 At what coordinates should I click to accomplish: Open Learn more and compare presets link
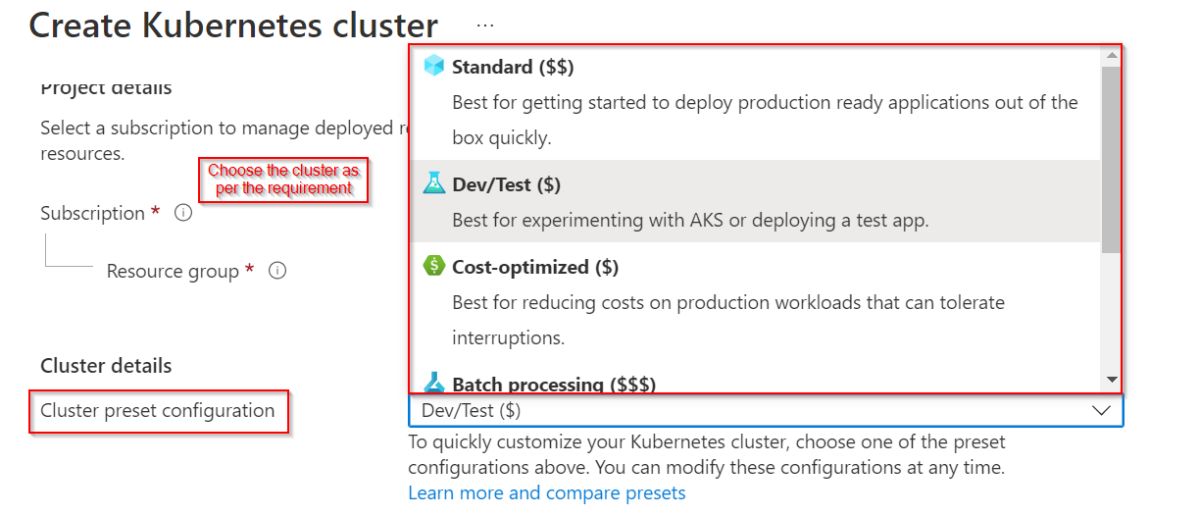547,493
